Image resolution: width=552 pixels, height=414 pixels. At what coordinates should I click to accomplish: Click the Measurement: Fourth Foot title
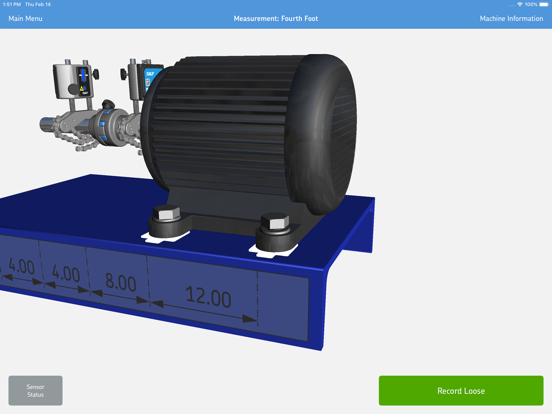pyautogui.click(x=276, y=18)
